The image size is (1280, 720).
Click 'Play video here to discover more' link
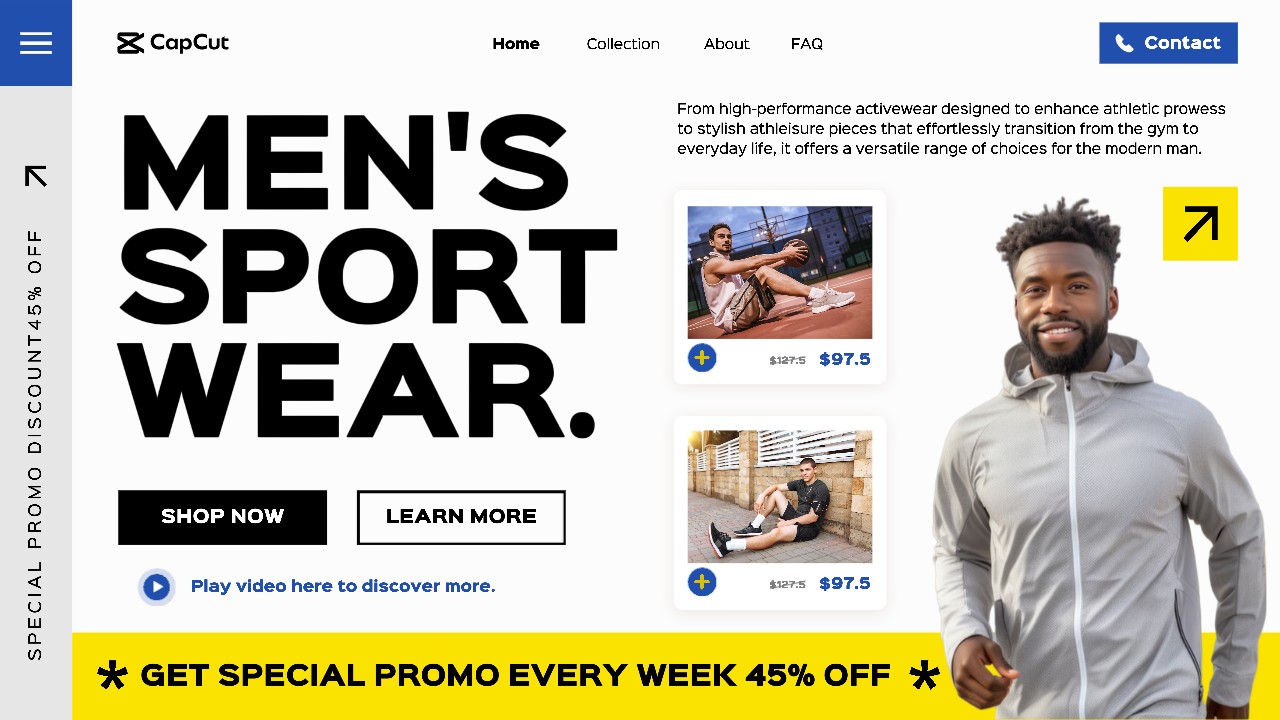click(x=343, y=586)
